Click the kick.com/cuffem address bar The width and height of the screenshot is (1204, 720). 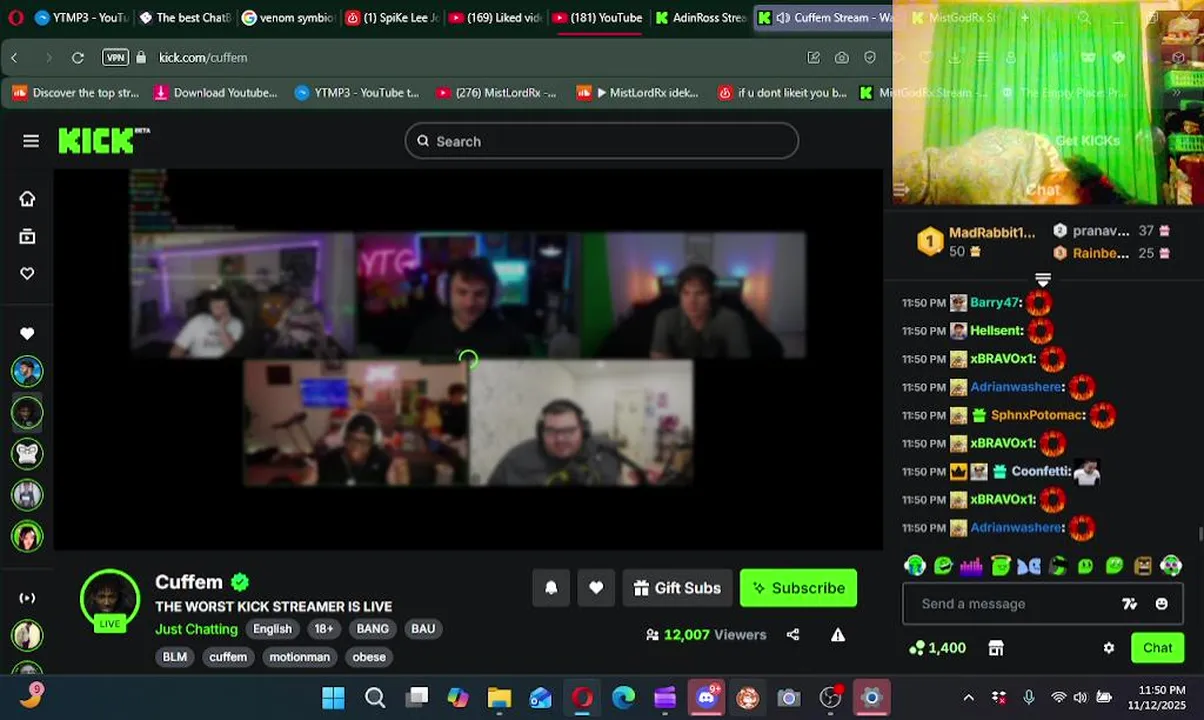[x=203, y=57]
